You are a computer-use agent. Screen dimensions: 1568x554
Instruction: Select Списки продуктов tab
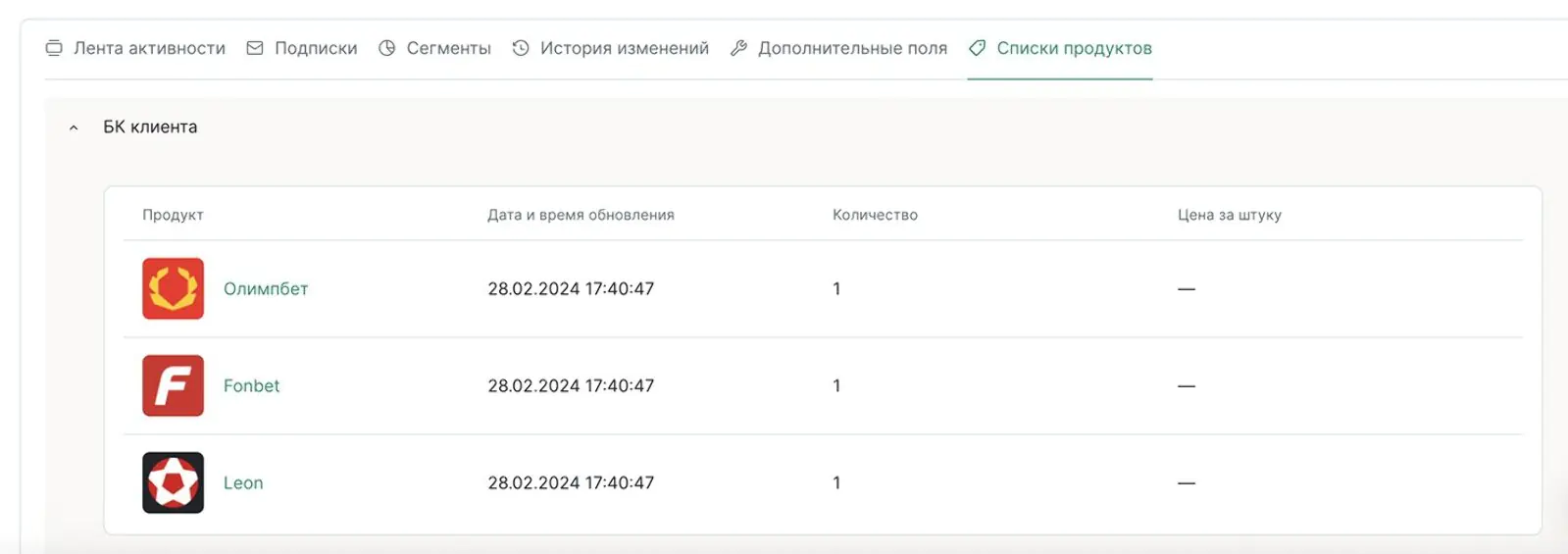[x=1060, y=48]
